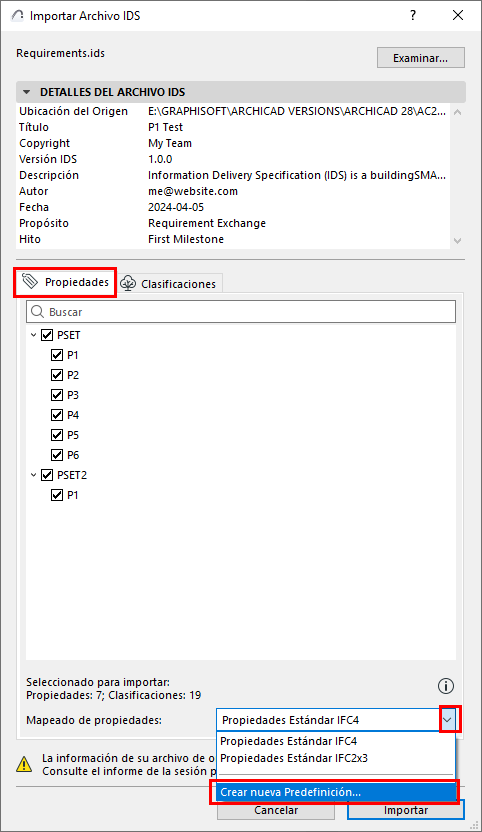Click the details list scroll down arrow
This screenshot has width=482, height=832.
pos(458,240)
